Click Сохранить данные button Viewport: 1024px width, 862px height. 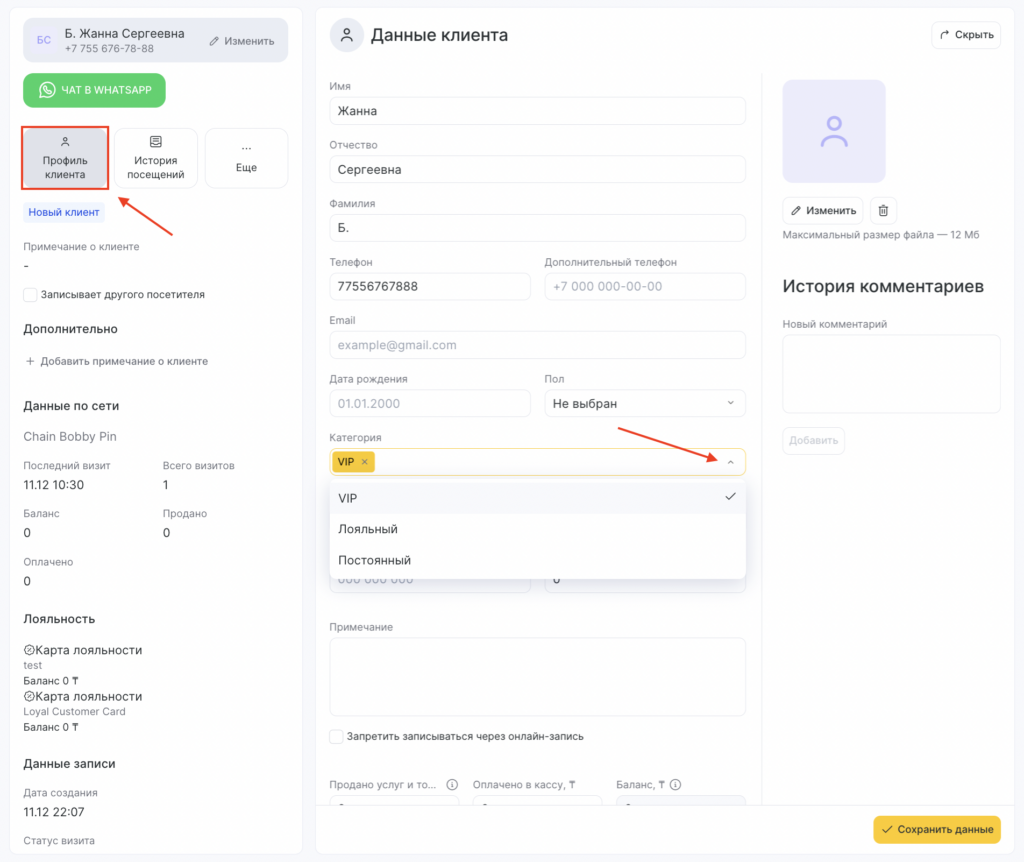pyautogui.click(x=937, y=830)
